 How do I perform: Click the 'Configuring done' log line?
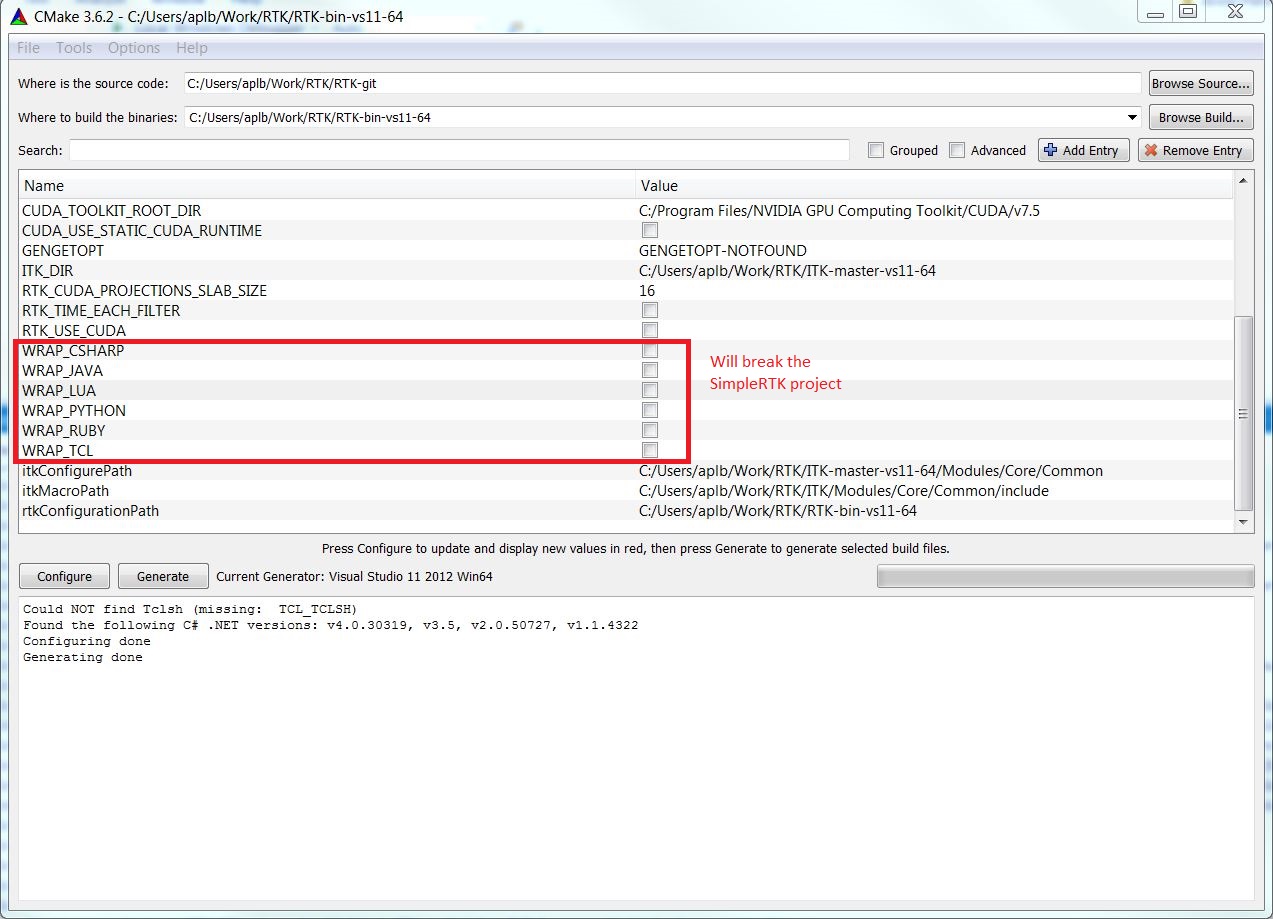[87, 641]
